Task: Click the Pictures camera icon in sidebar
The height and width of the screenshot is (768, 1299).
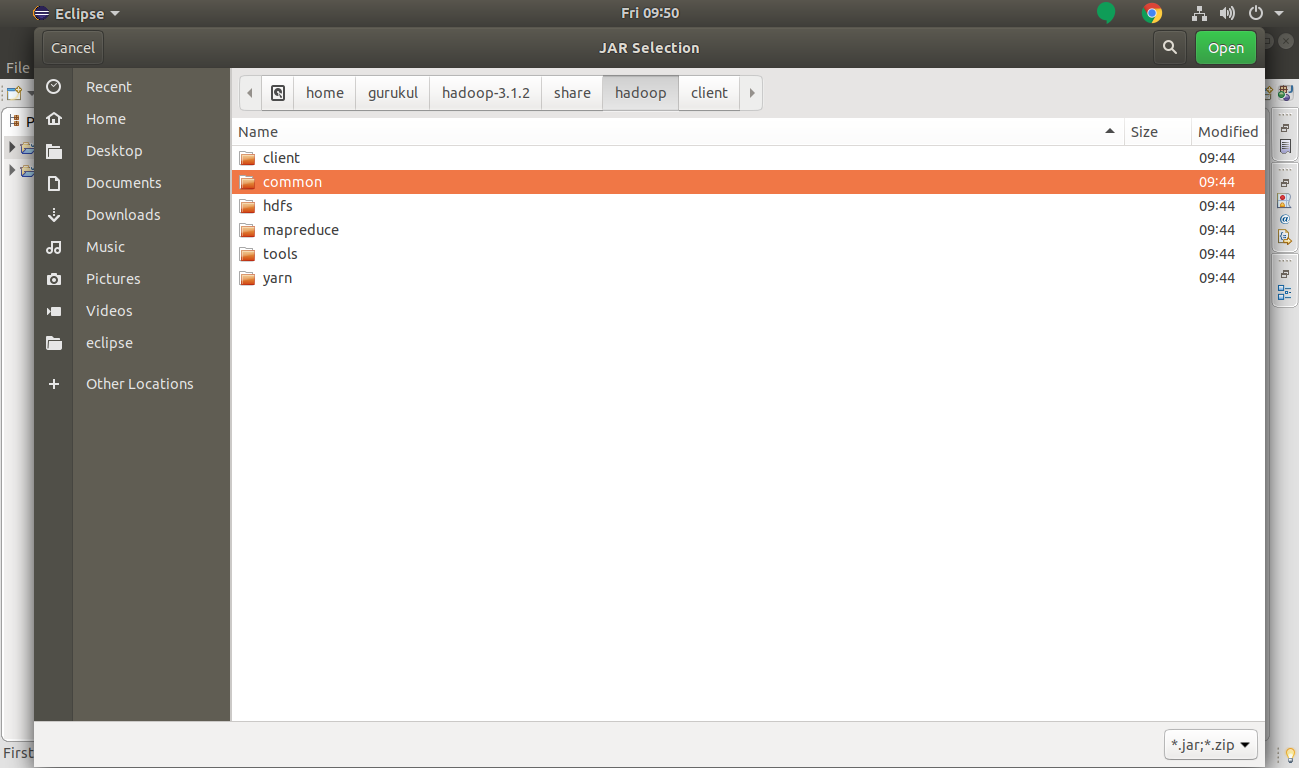Action: click(x=54, y=279)
